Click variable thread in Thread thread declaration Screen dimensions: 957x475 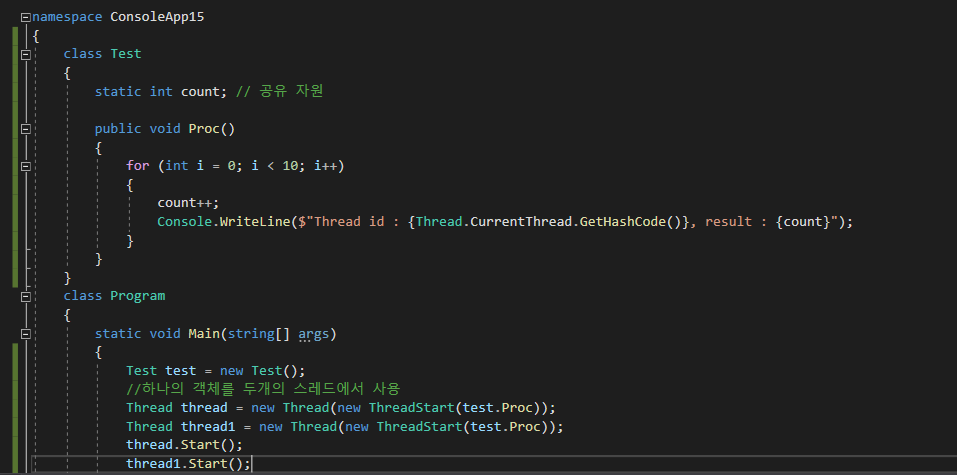[204, 408]
